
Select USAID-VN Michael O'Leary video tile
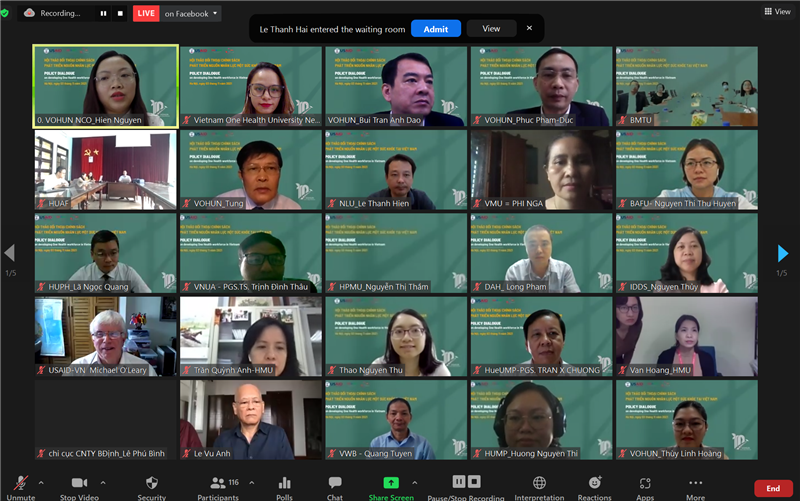coord(106,336)
